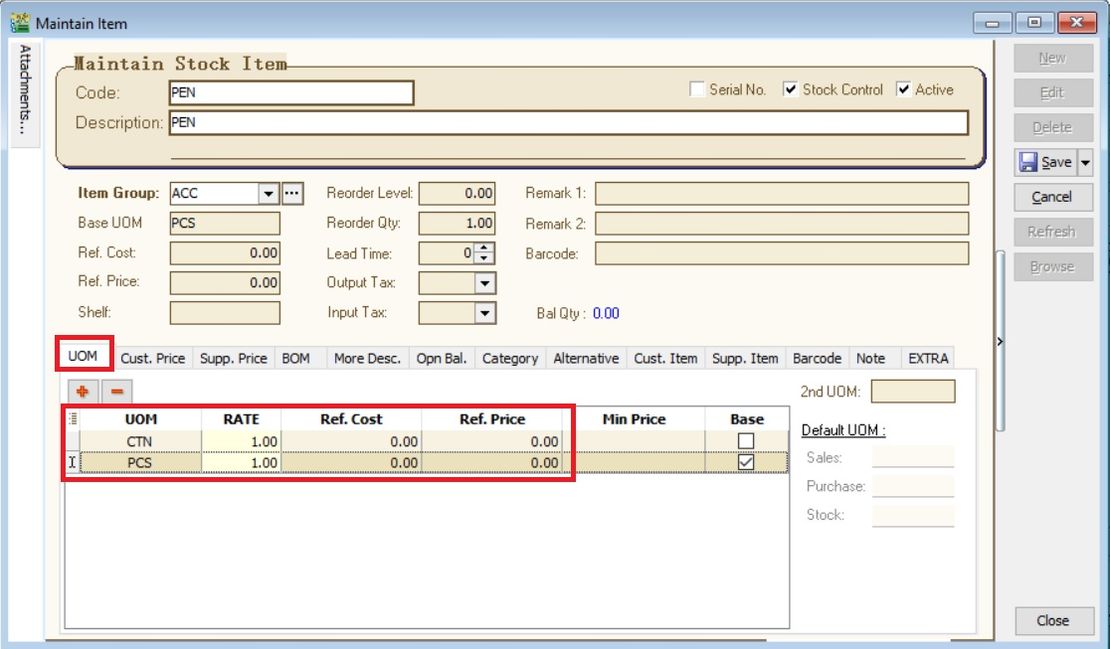
Task: Click the grid row indicator in UOM header
Action: (71, 420)
